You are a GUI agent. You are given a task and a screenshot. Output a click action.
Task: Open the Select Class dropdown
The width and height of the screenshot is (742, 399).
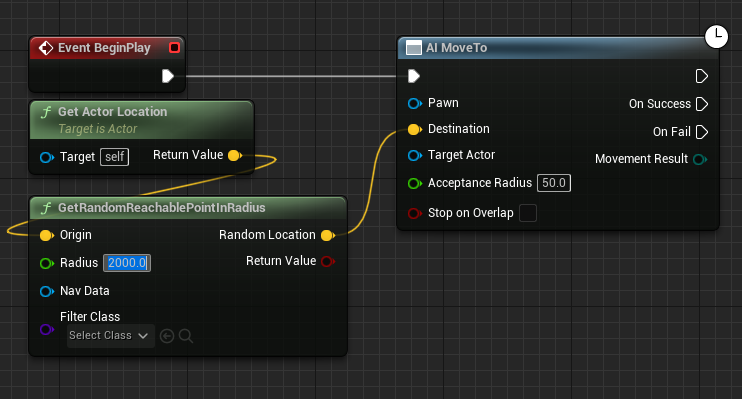coord(111,336)
